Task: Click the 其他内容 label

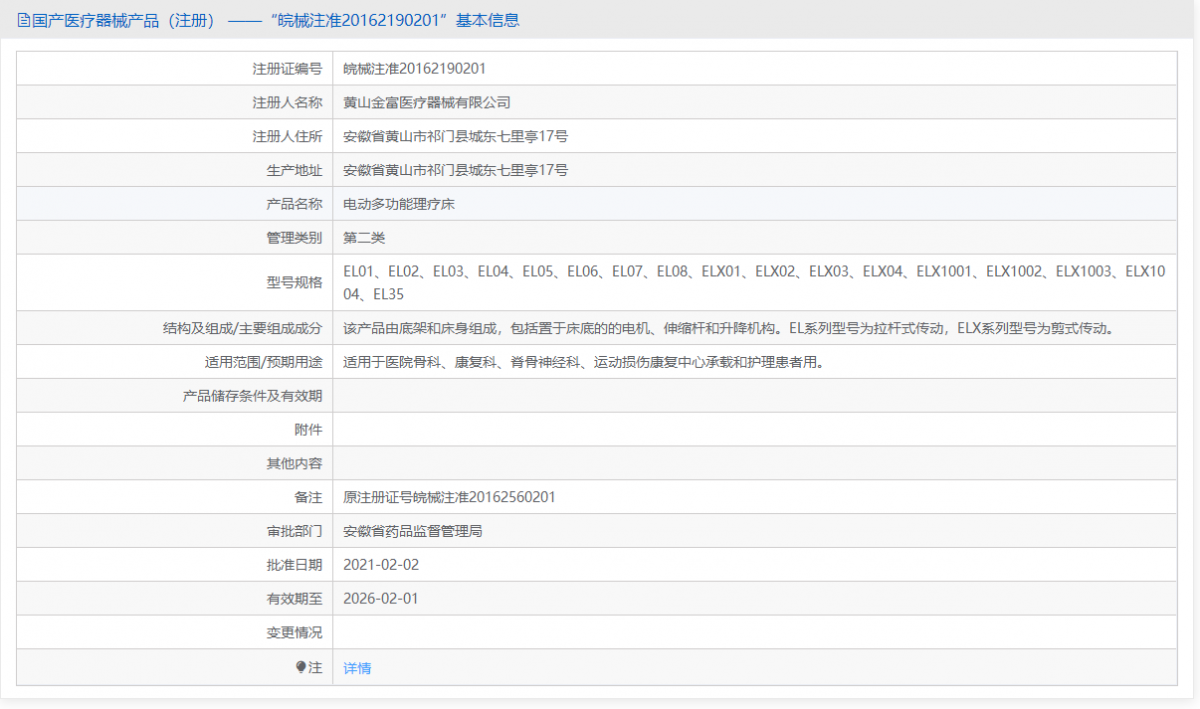Action: pyautogui.click(x=294, y=464)
